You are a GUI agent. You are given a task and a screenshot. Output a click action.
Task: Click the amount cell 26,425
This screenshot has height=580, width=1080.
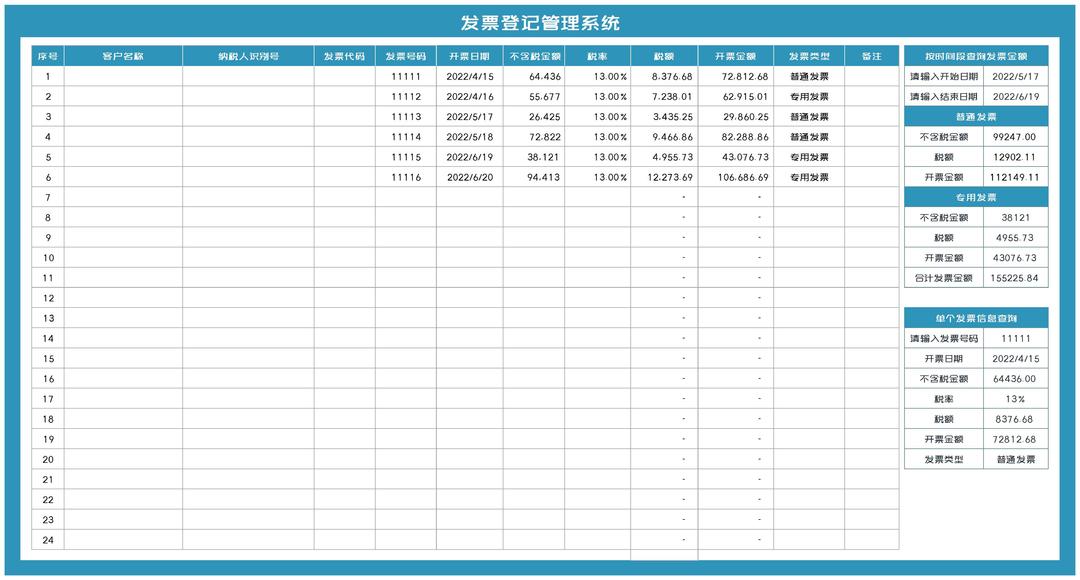point(534,116)
